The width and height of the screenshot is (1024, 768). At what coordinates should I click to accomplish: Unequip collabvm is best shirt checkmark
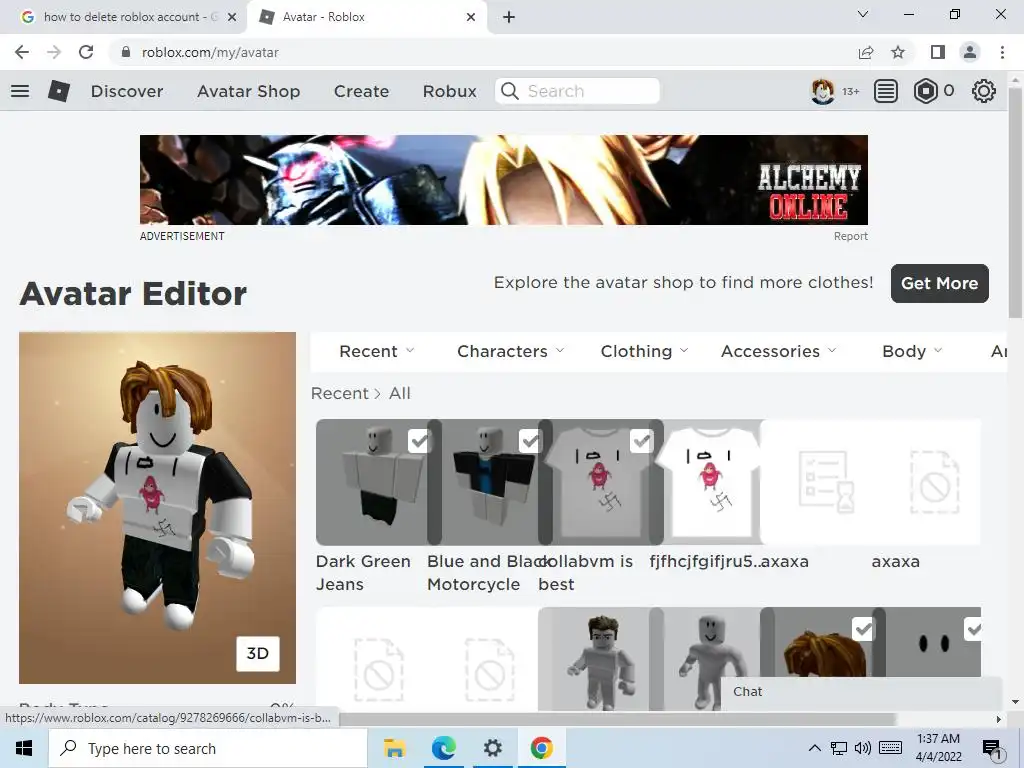click(x=641, y=441)
